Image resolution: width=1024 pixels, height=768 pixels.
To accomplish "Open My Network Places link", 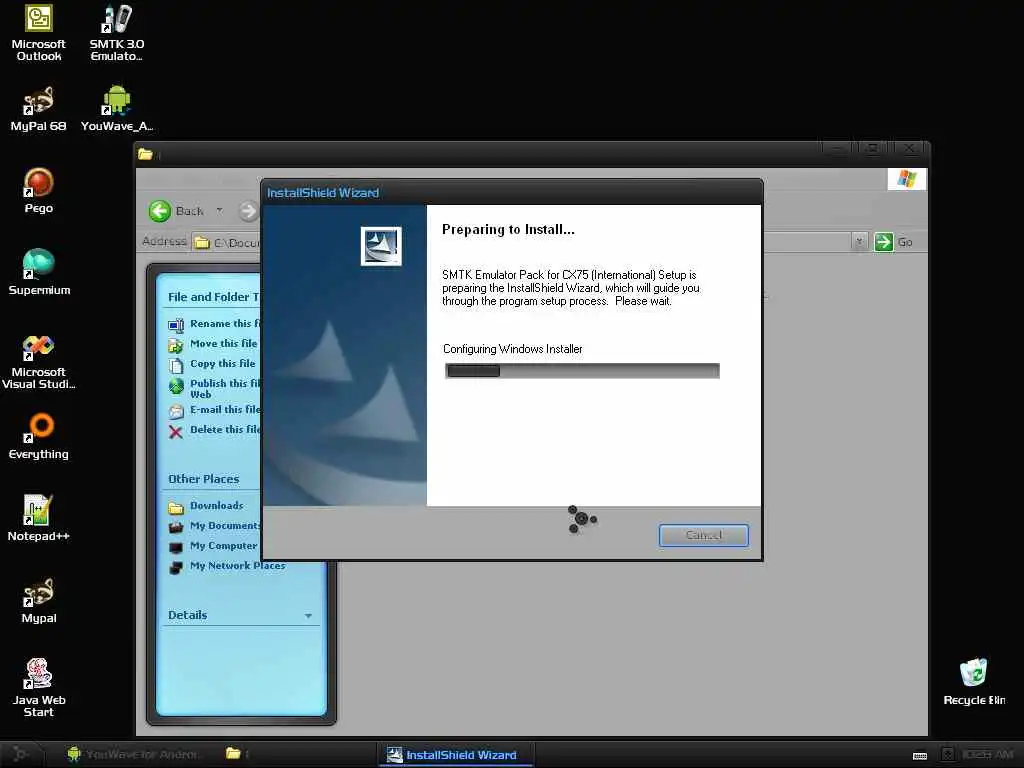I will [238, 566].
